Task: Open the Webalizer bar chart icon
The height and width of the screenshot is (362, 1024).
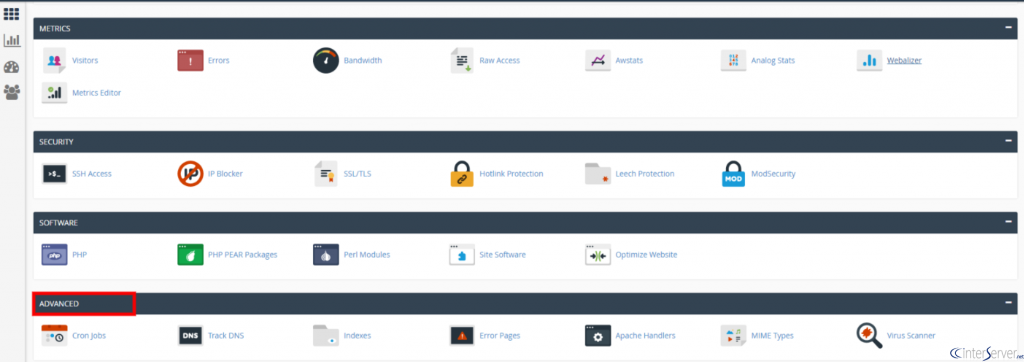Action: click(869, 60)
